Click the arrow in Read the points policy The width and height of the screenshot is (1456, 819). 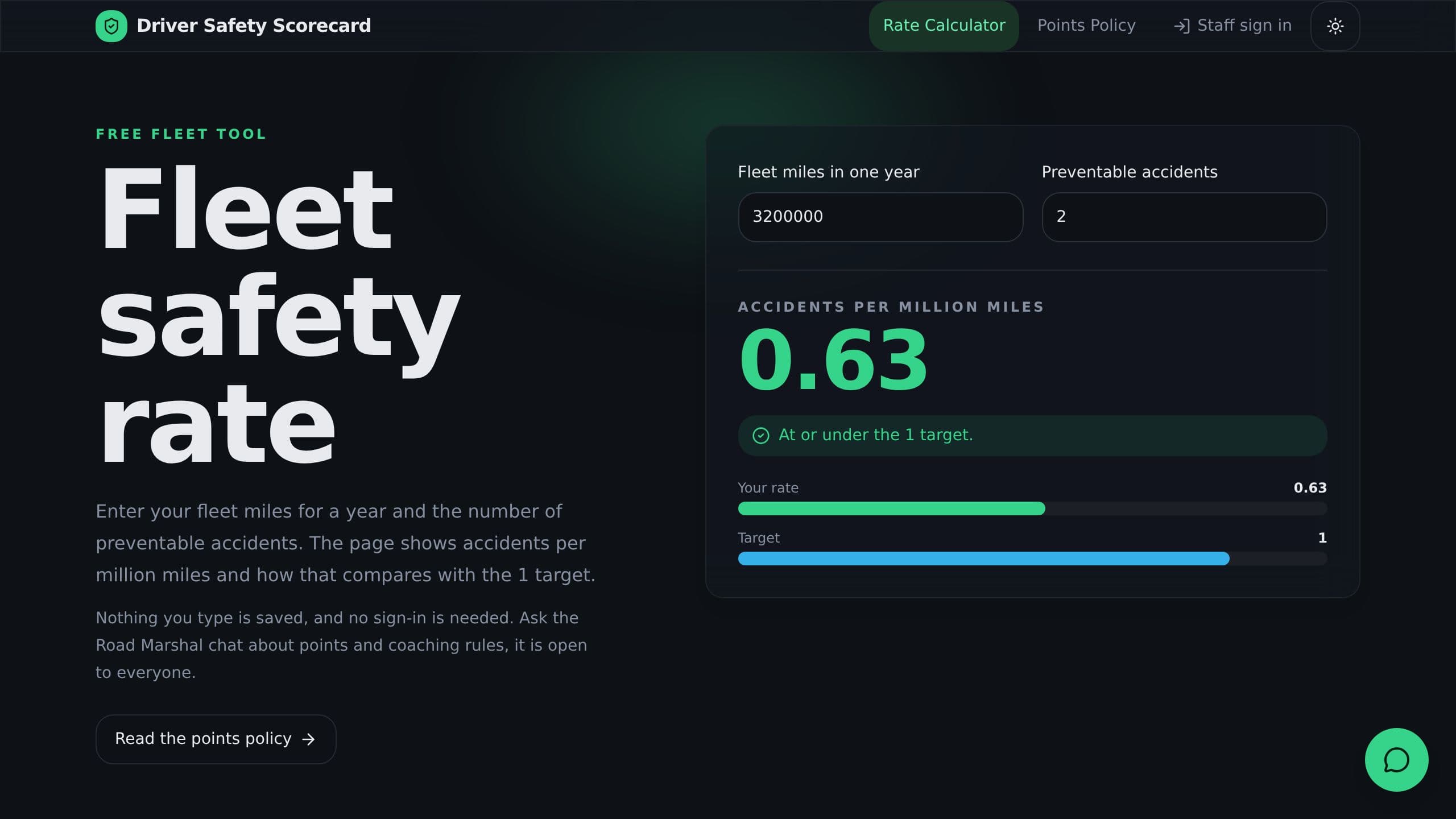coord(308,739)
